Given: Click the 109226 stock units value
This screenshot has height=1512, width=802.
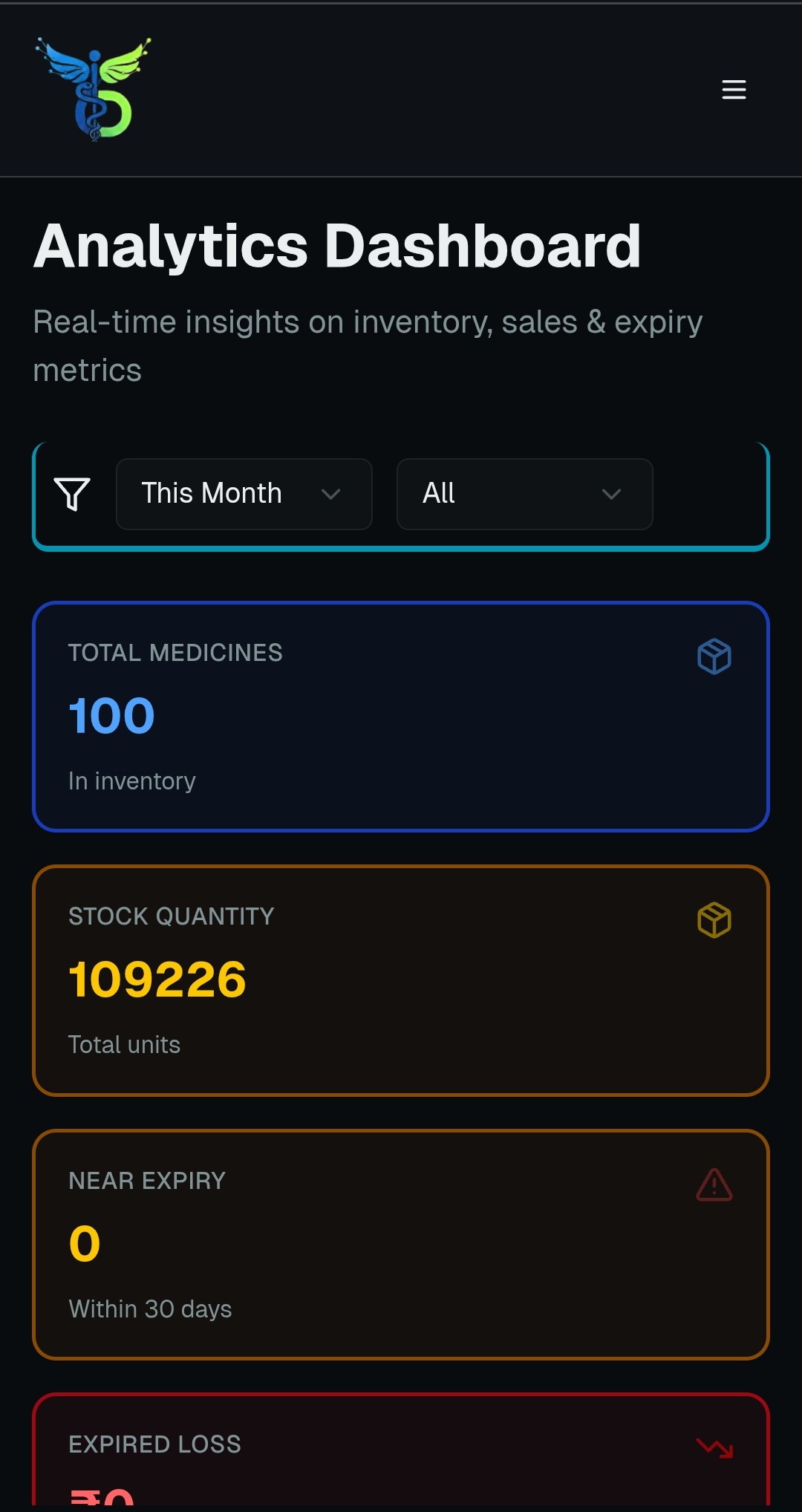Looking at the screenshot, I should [x=157, y=980].
